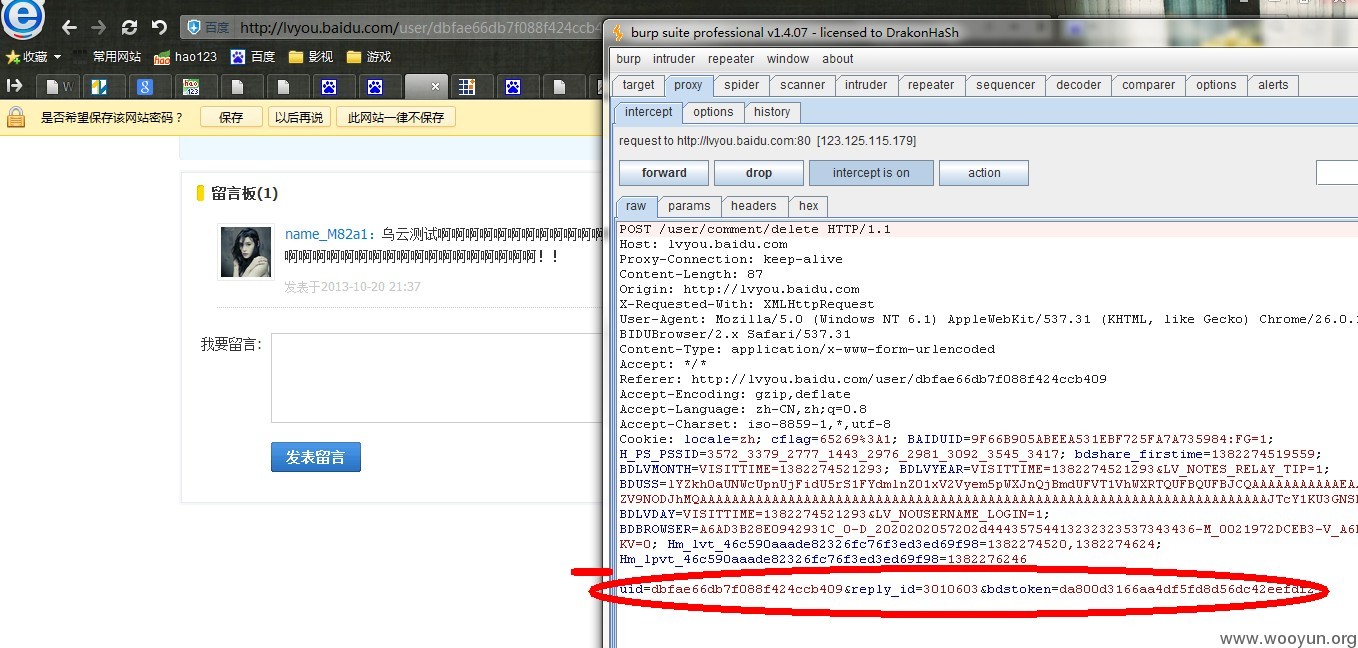Open the repeater menu in menu bar
This screenshot has height=648, width=1358.
pyautogui.click(x=731, y=59)
